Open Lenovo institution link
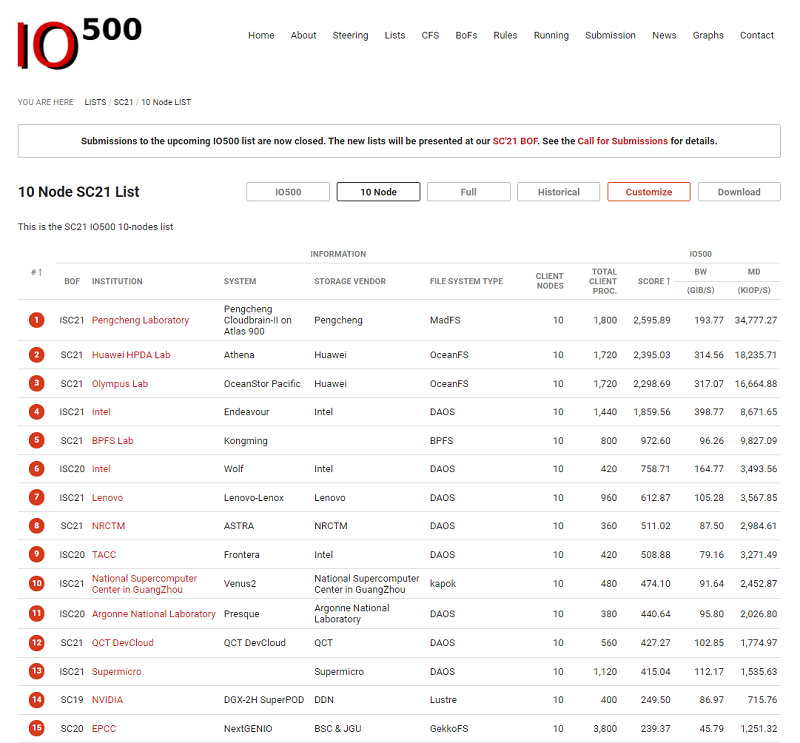Image resolution: width=800 pixels, height=743 pixels. [x=107, y=498]
